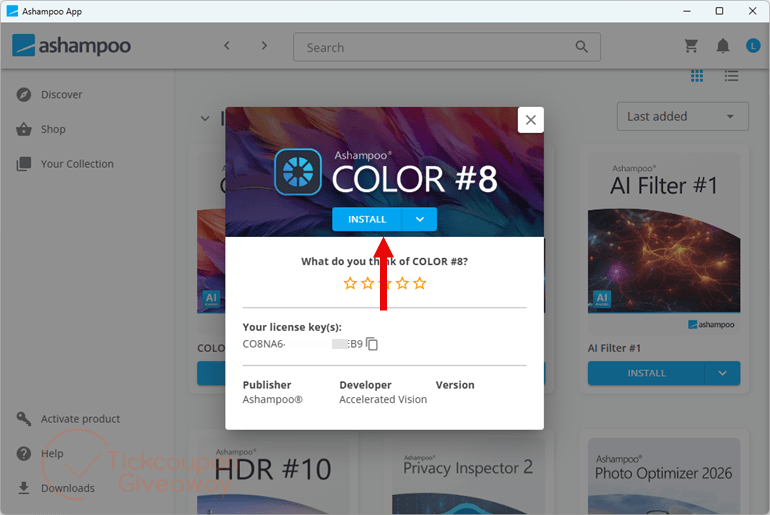Screen dimensions: 770x515
Task: Click the search magnifier icon
Action: [x=581, y=47]
